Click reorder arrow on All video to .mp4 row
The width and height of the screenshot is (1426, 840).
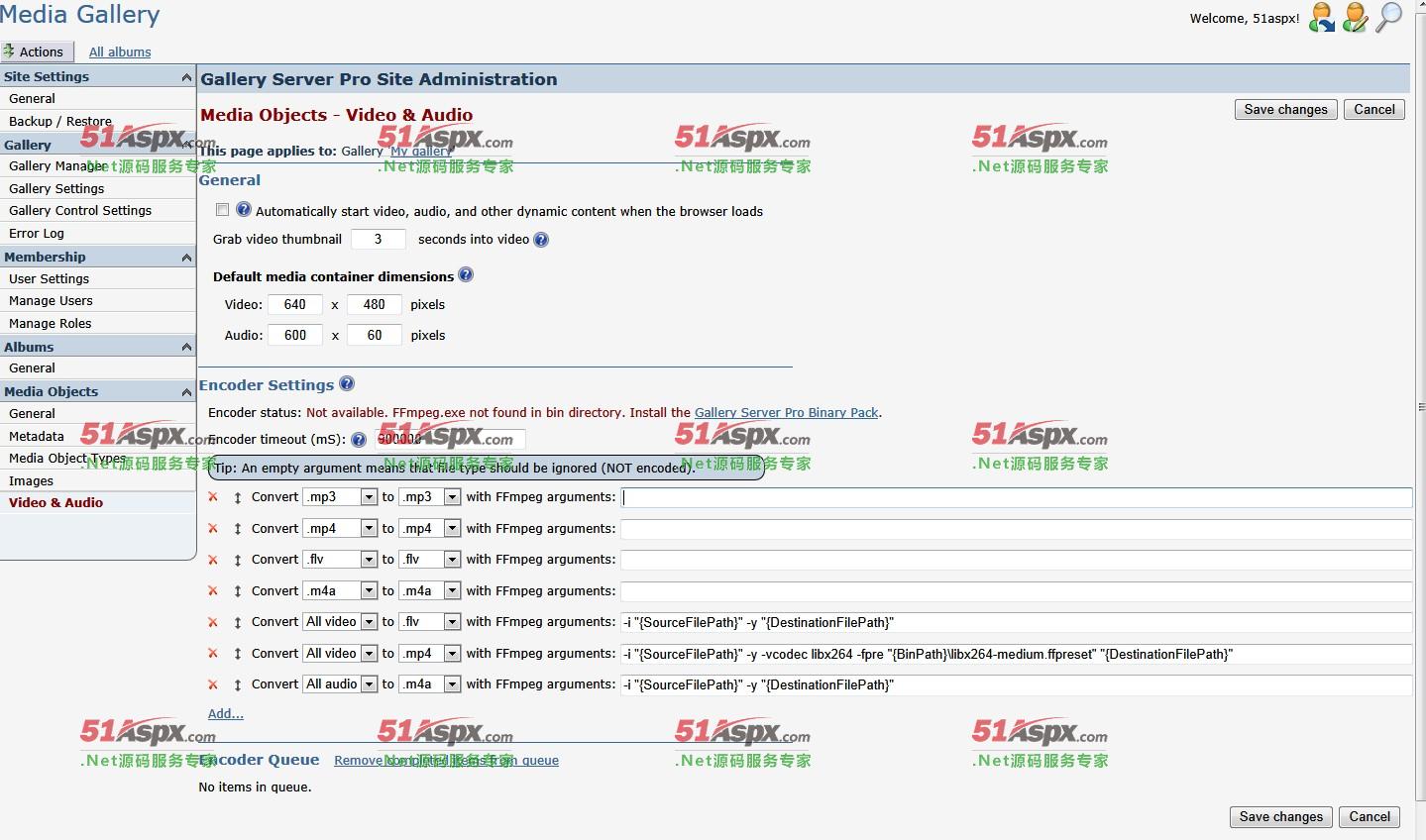point(238,654)
